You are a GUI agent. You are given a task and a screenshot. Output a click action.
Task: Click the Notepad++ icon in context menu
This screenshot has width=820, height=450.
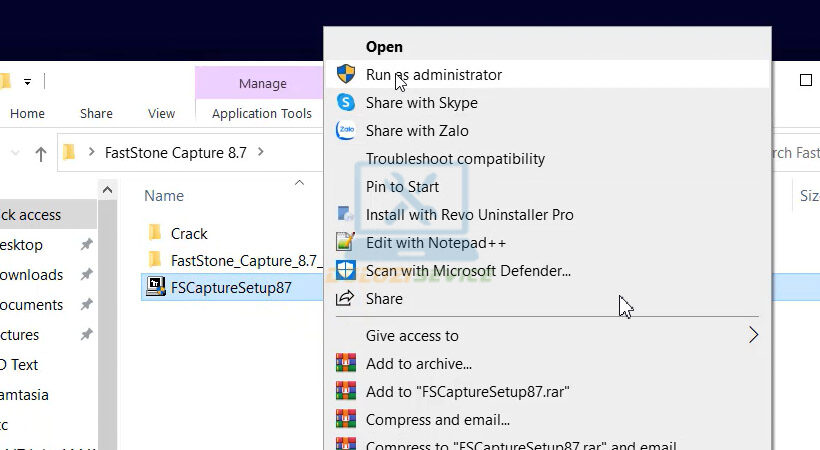click(346, 243)
